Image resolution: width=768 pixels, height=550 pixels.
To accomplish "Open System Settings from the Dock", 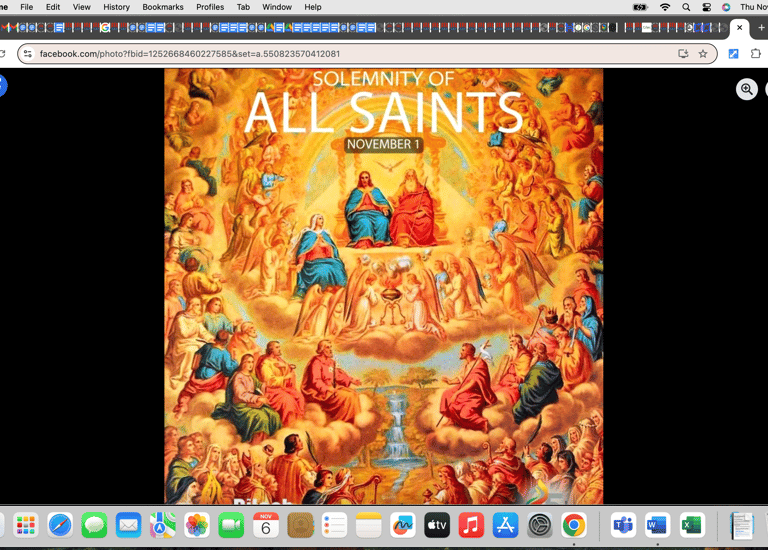I will pyautogui.click(x=540, y=525).
